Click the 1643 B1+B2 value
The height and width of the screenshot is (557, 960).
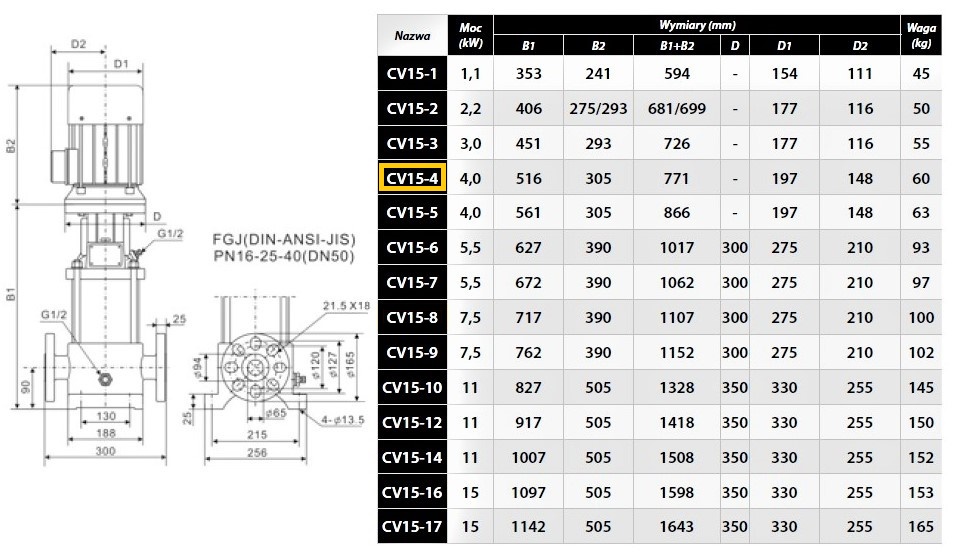[x=677, y=526]
